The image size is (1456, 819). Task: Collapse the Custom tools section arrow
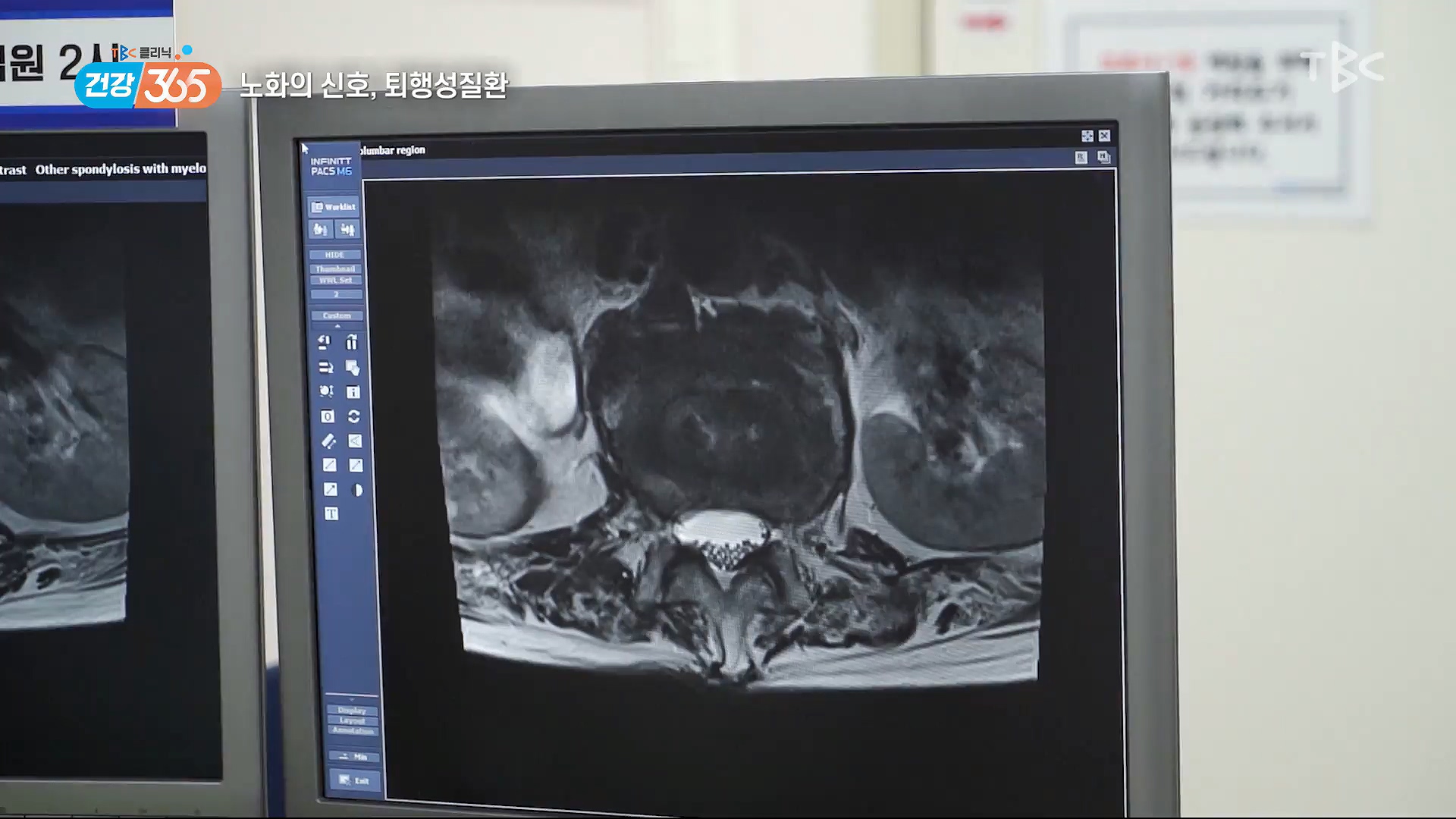(x=337, y=326)
